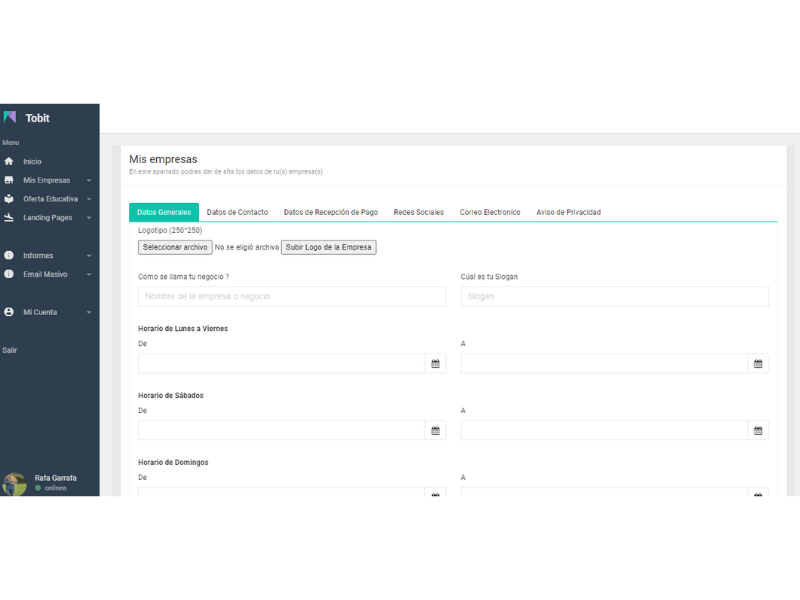Click the Mi Cuenta user icon
800x600 pixels.
pyautogui.click(x=9, y=312)
